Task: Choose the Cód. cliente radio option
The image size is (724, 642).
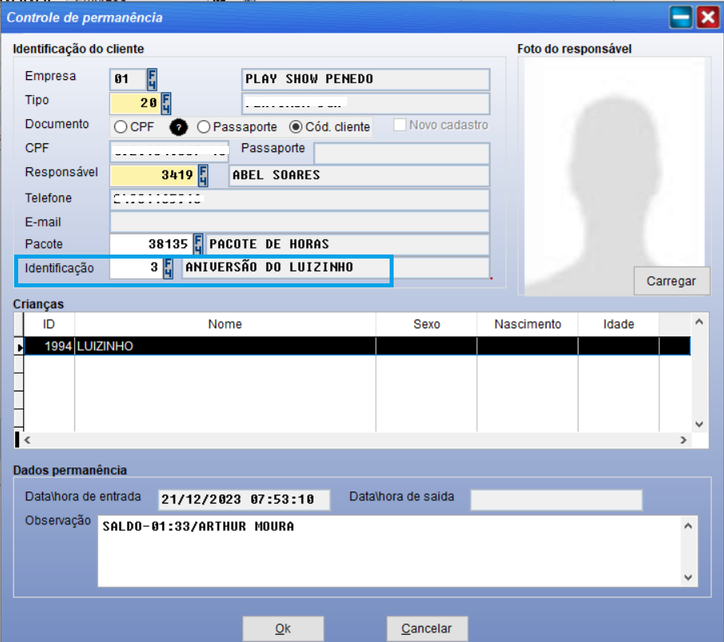Action: point(296,127)
